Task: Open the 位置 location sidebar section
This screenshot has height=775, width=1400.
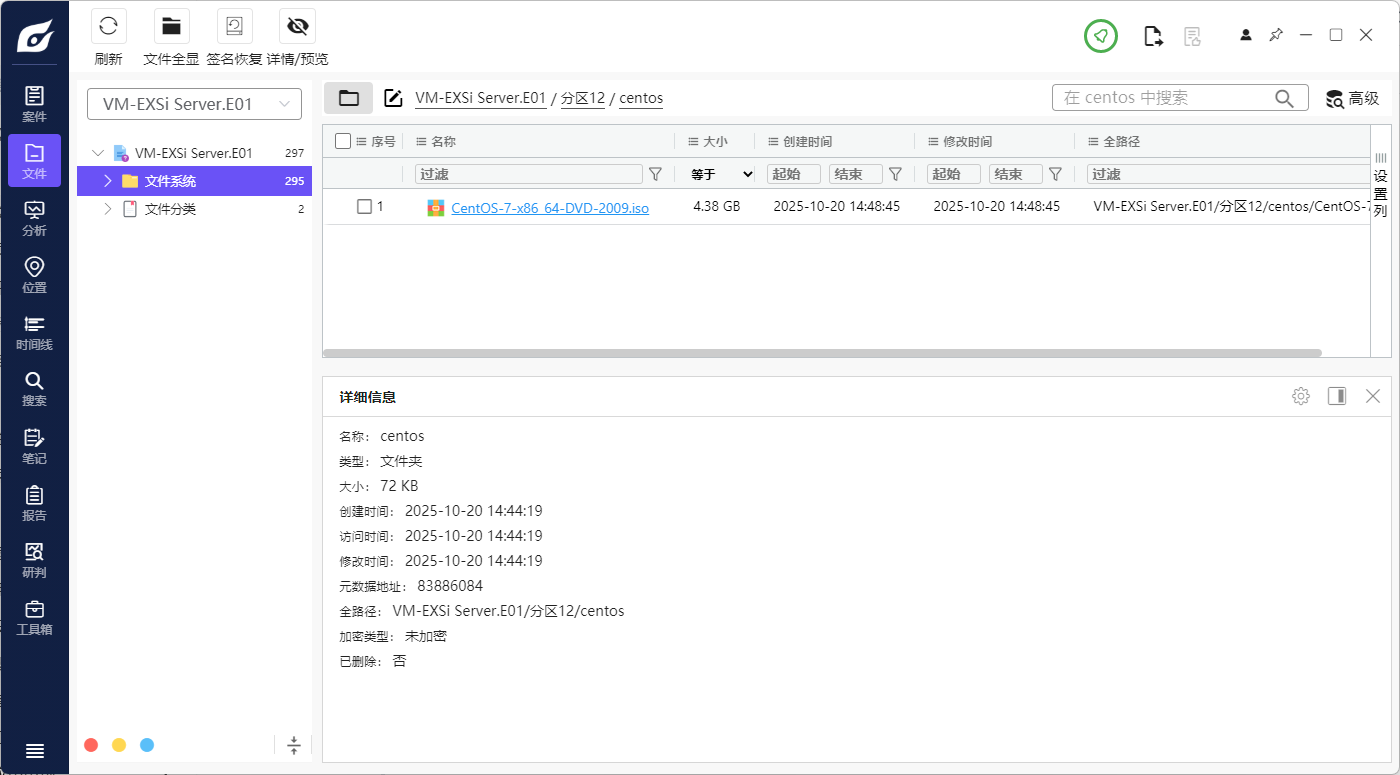Action: coord(34,275)
